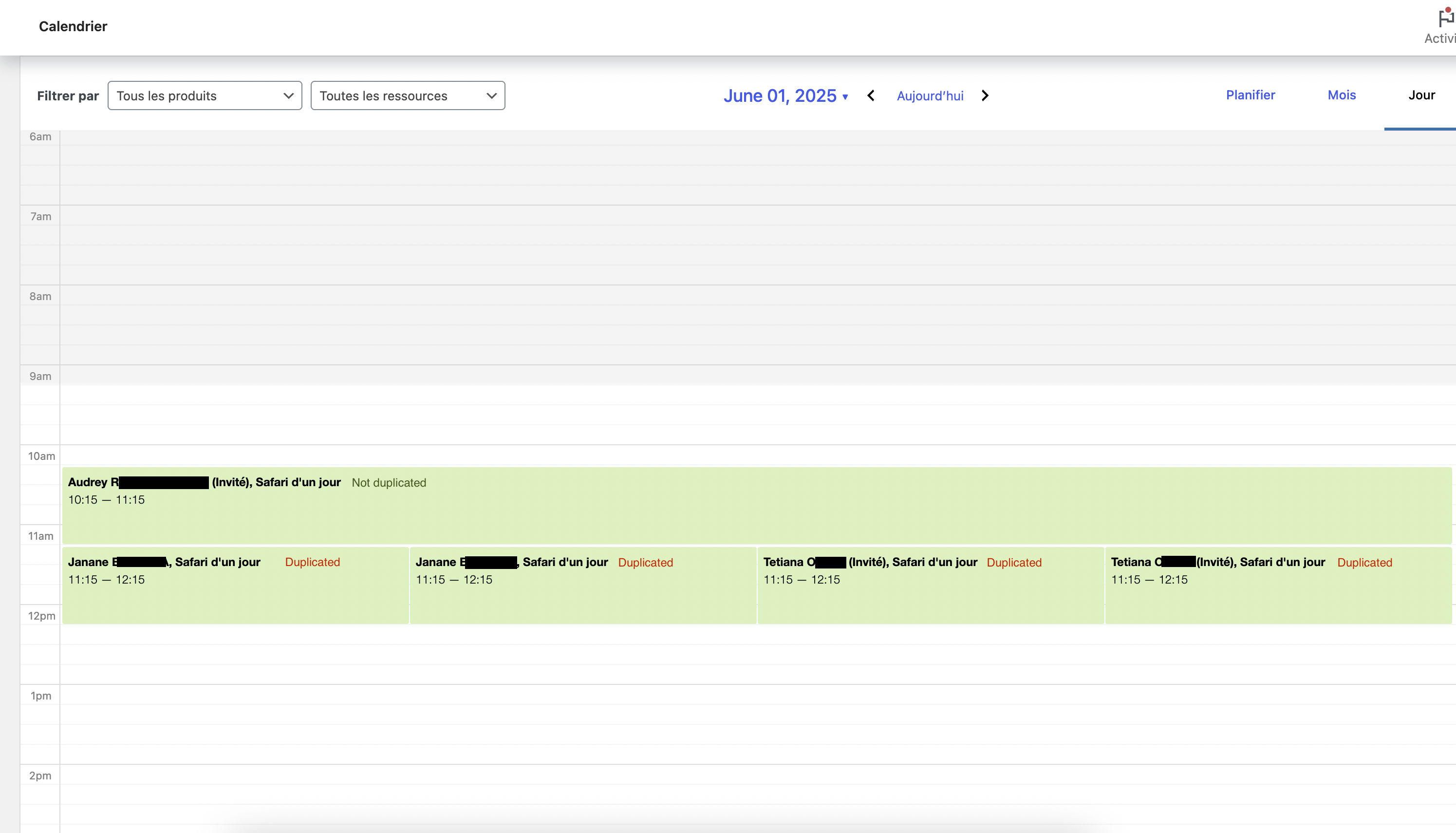Click the 6am time label
This screenshot has width=1456, height=833.
tap(40, 136)
